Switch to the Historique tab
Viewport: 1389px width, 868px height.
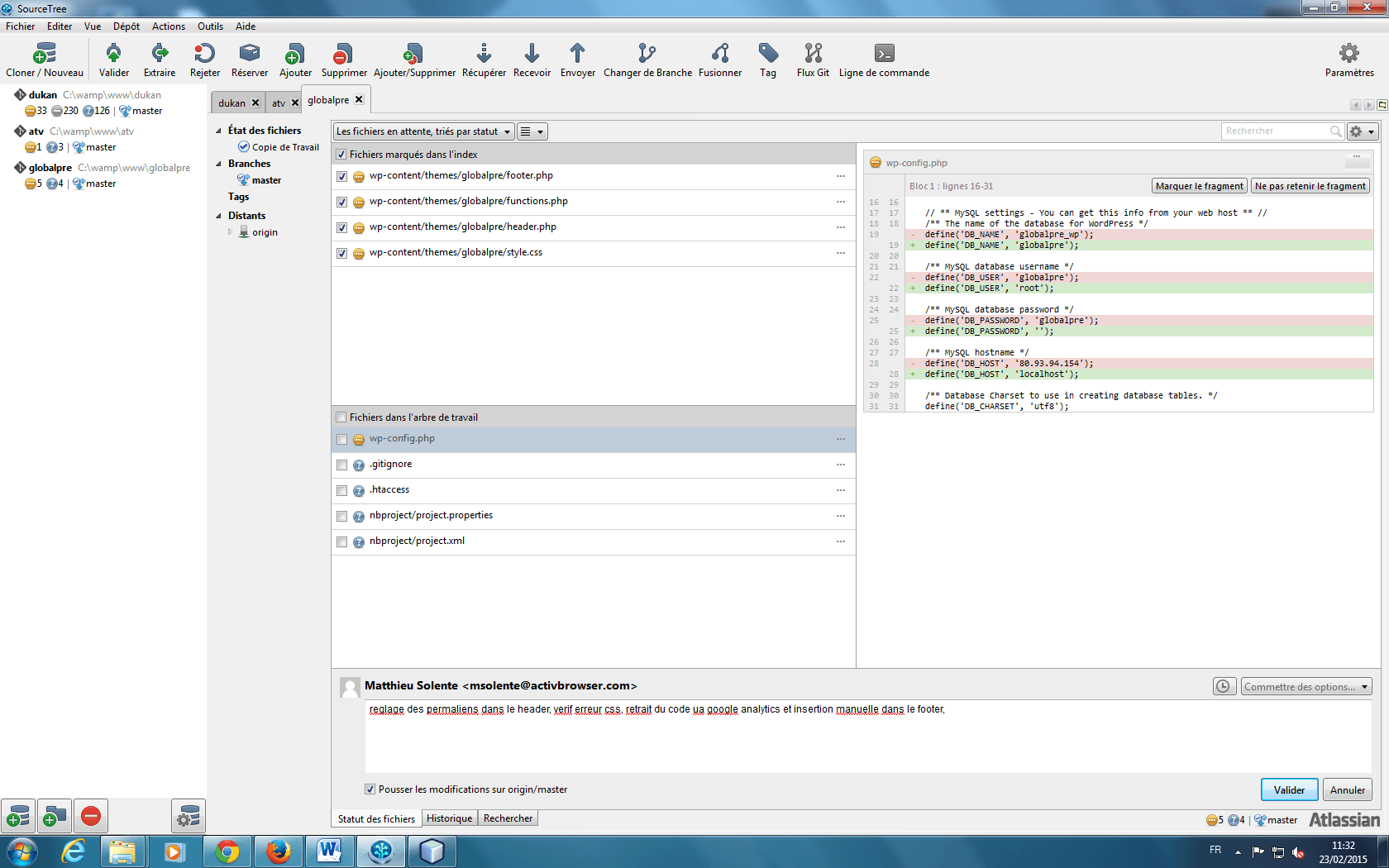[449, 818]
